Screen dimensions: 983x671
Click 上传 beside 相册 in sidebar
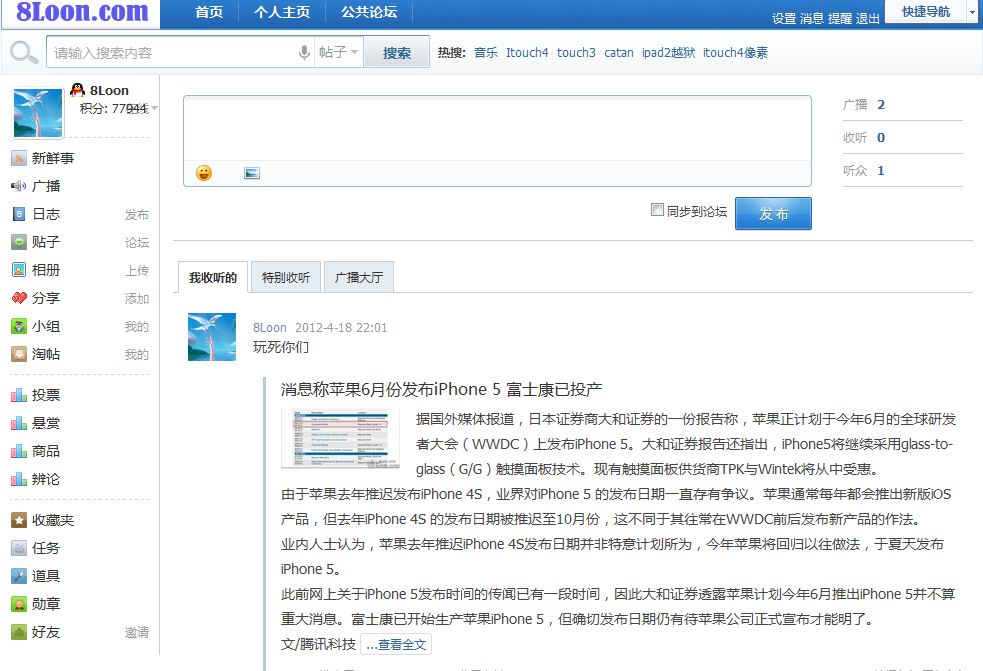(137, 270)
